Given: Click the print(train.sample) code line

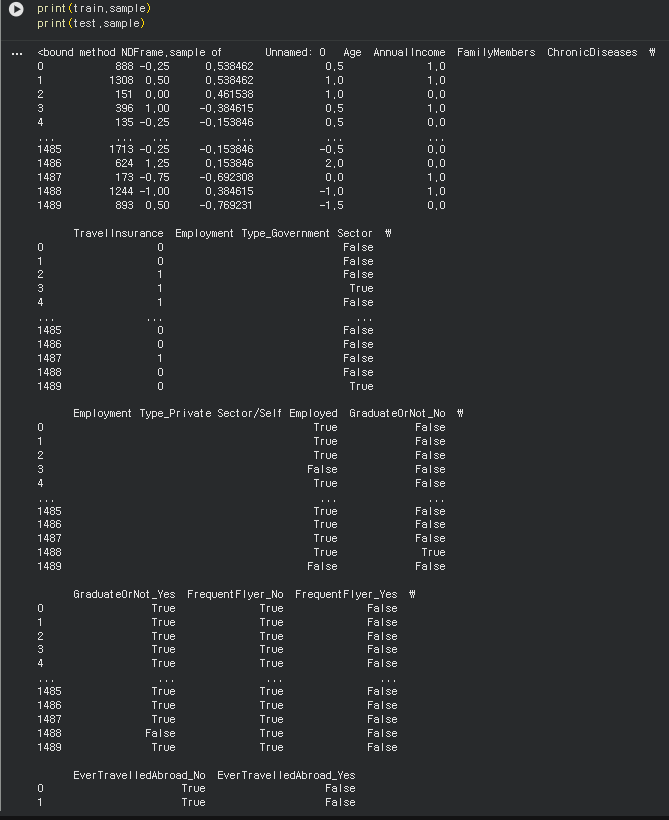Looking at the screenshot, I should click(x=93, y=9).
